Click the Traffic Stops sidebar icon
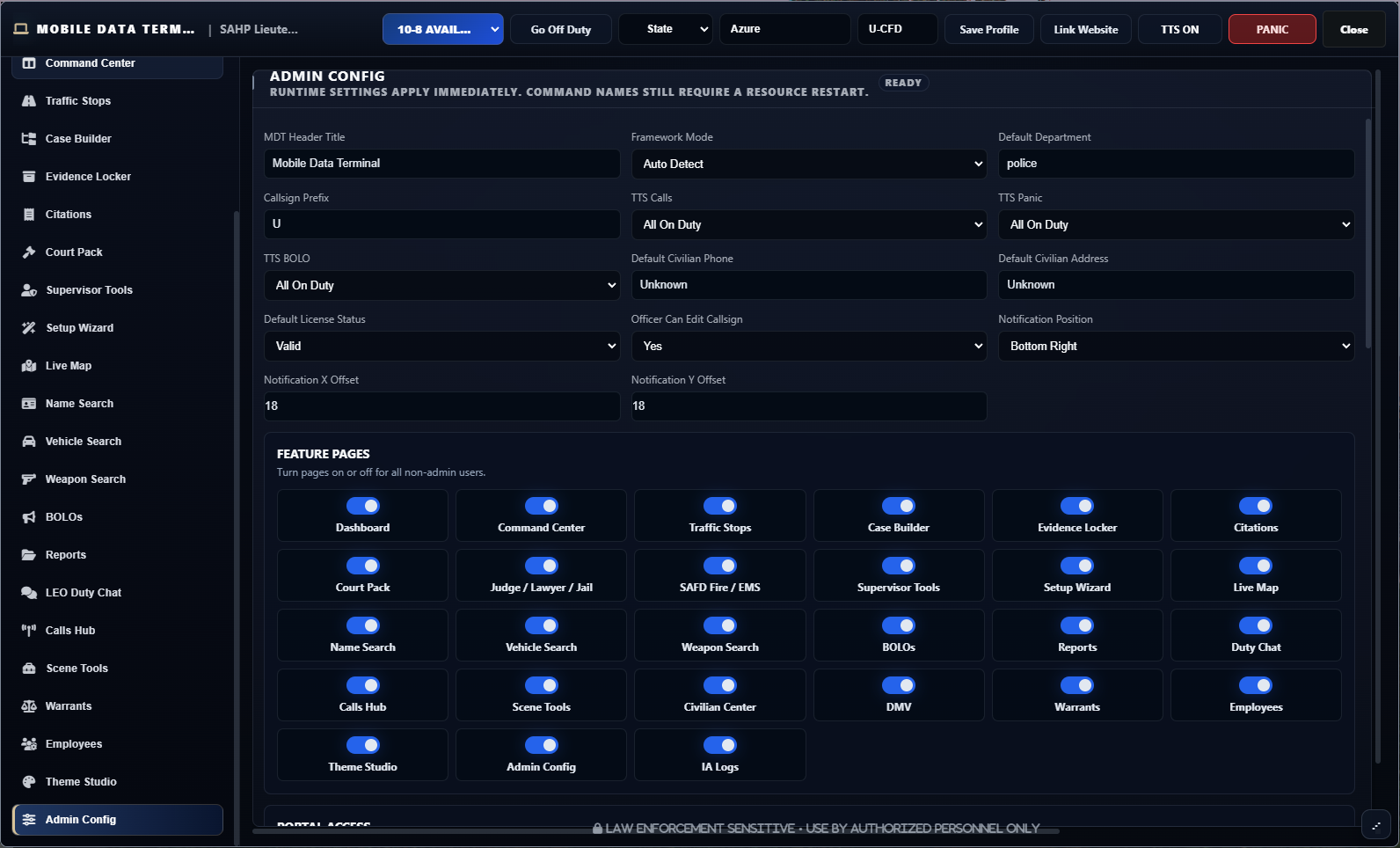The width and height of the screenshot is (1400, 848). [29, 101]
